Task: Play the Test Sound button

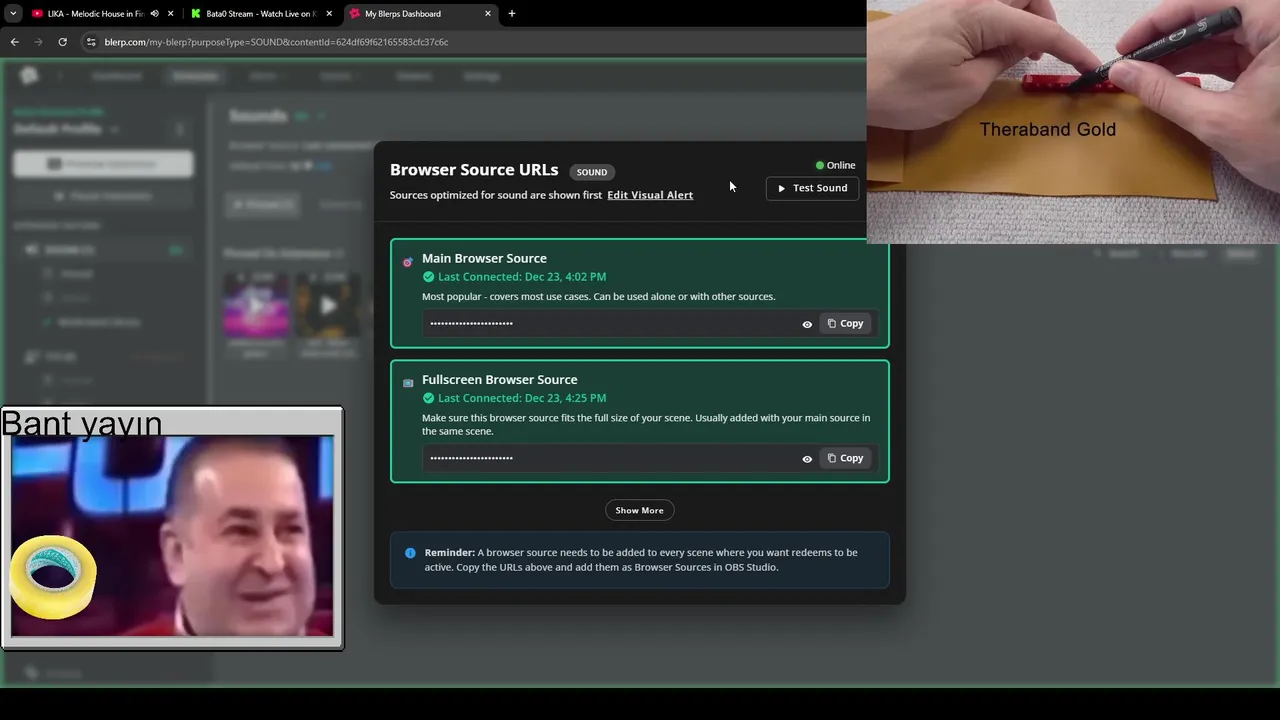Action: (x=812, y=188)
